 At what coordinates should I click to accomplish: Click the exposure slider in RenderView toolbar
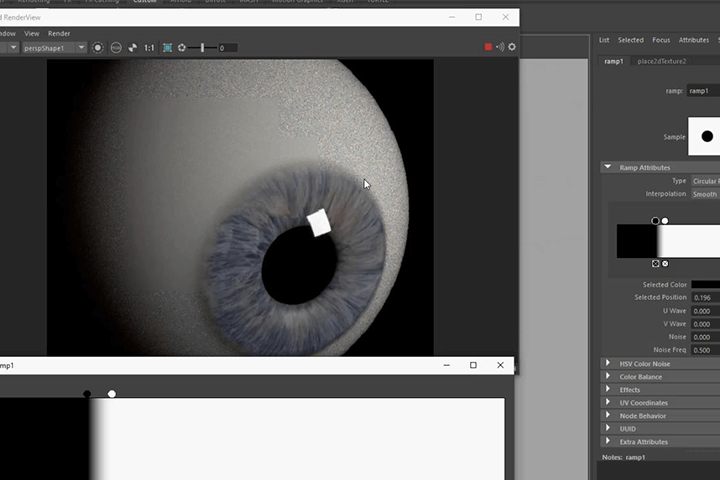202,48
